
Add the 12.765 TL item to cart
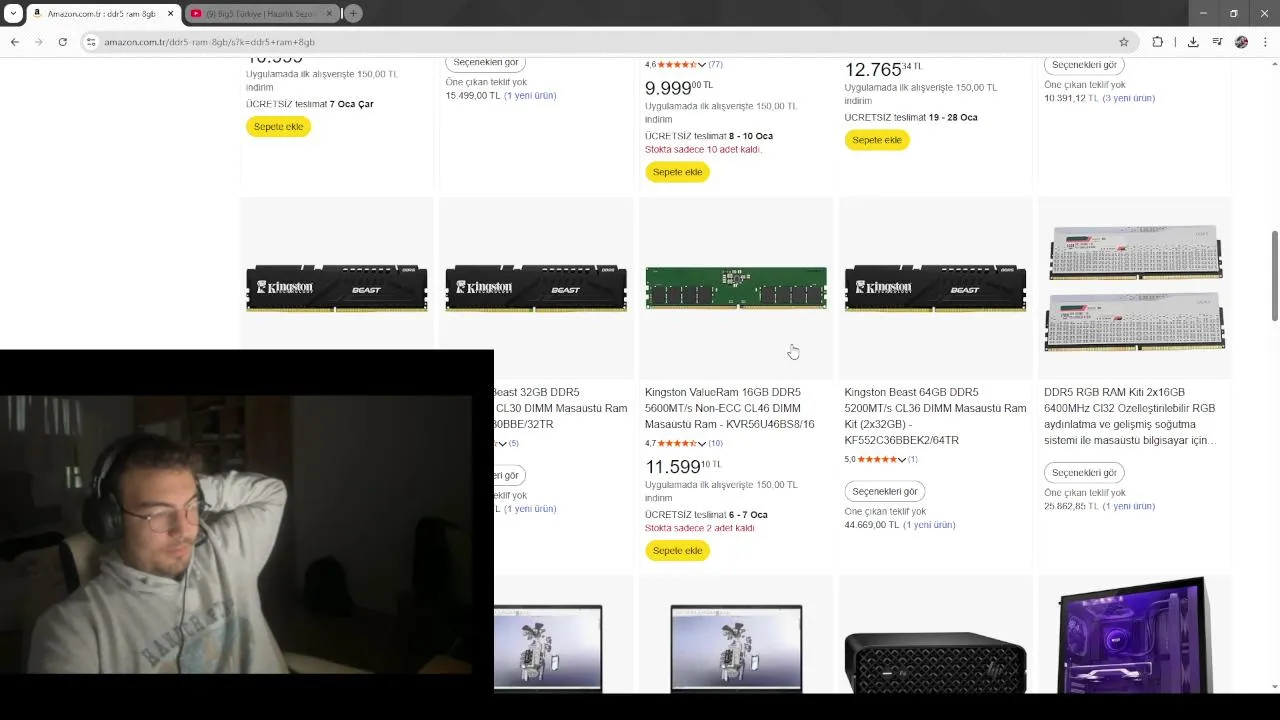[x=877, y=140]
